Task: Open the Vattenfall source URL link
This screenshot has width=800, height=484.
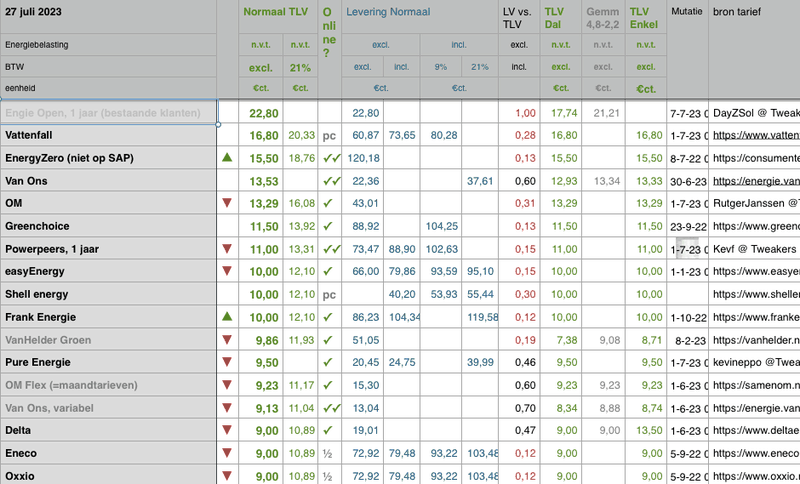Action: point(755,135)
